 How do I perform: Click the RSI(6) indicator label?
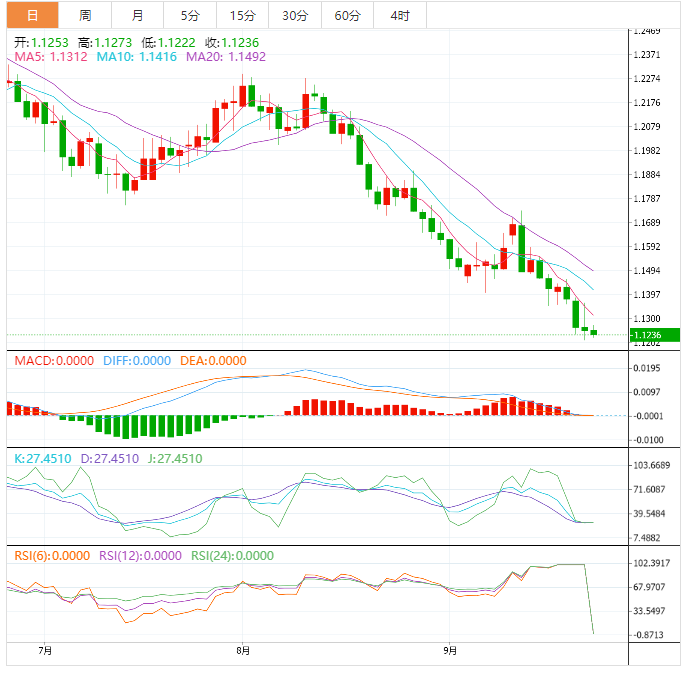50,556
